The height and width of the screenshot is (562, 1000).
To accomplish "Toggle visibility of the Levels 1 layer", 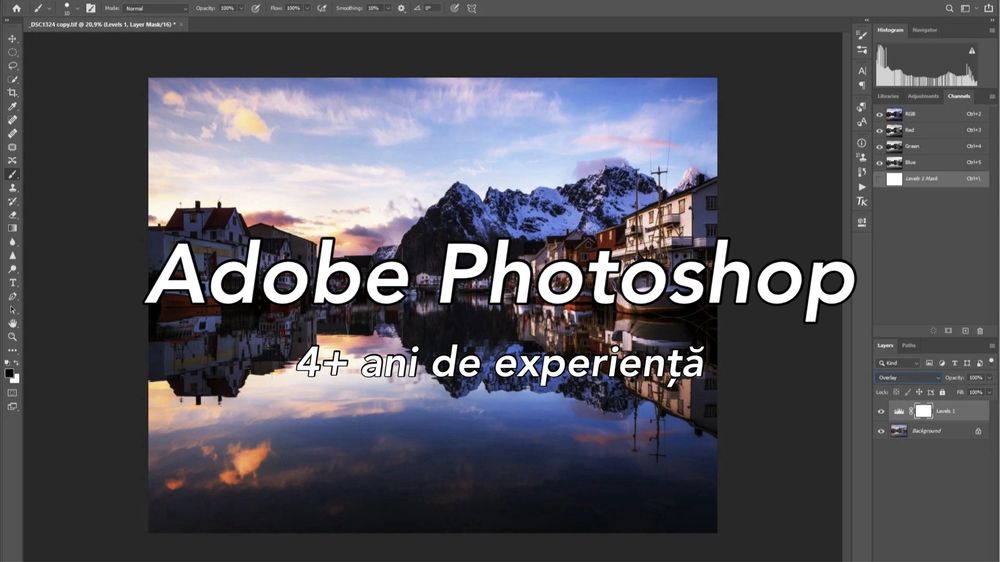I will click(x=881, y=411).
